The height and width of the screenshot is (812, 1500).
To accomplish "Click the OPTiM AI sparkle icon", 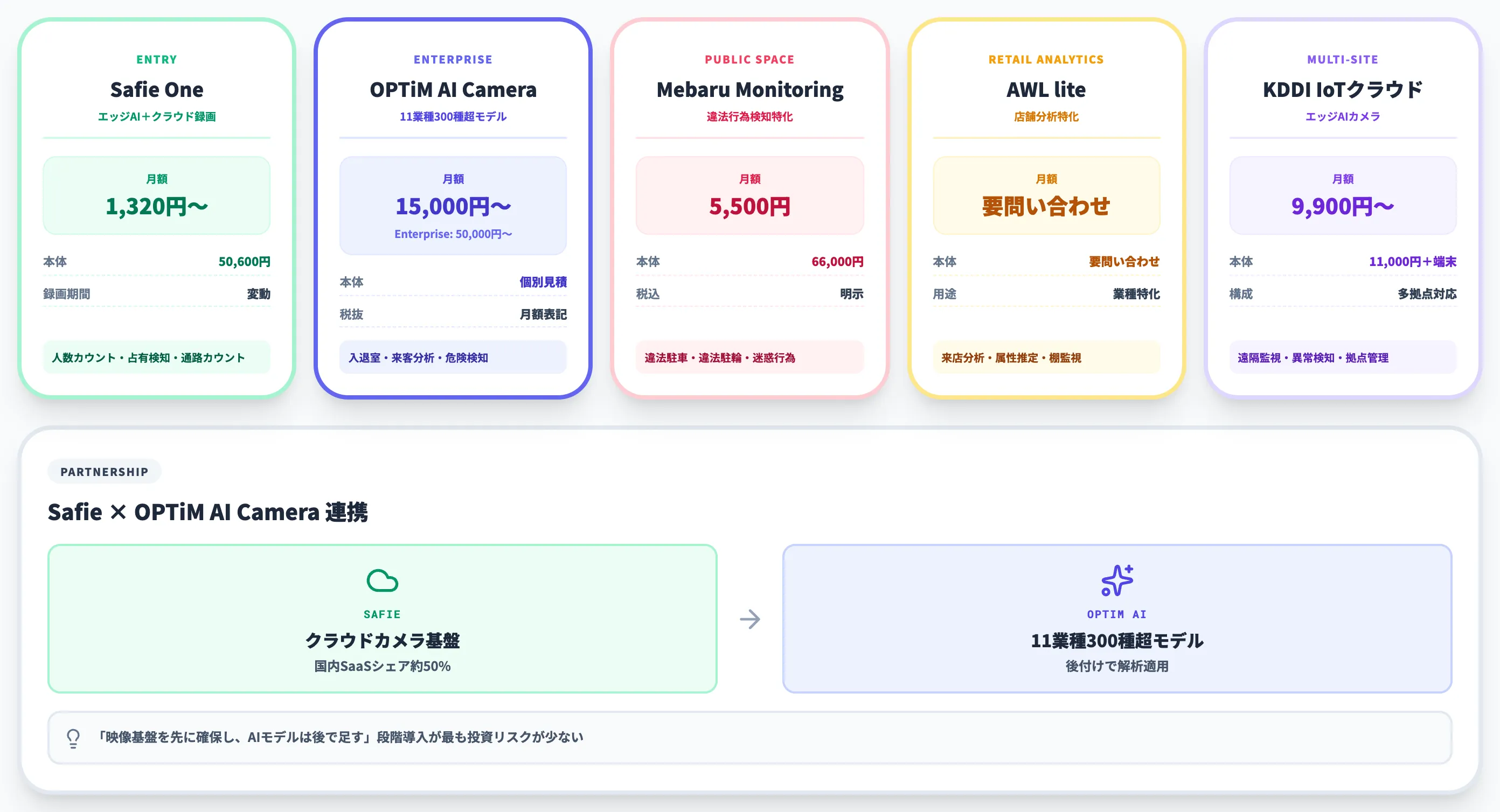I will tap(1117, 580).
